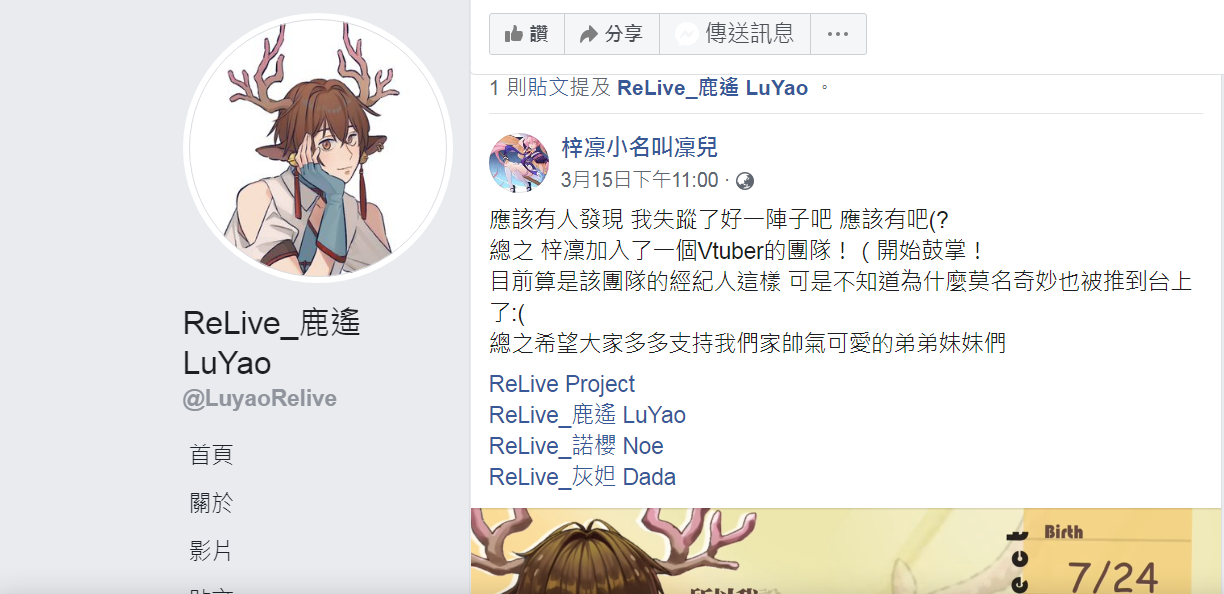Select 首頁 in the sidebar menu
1224x594 pixels.
211,455
